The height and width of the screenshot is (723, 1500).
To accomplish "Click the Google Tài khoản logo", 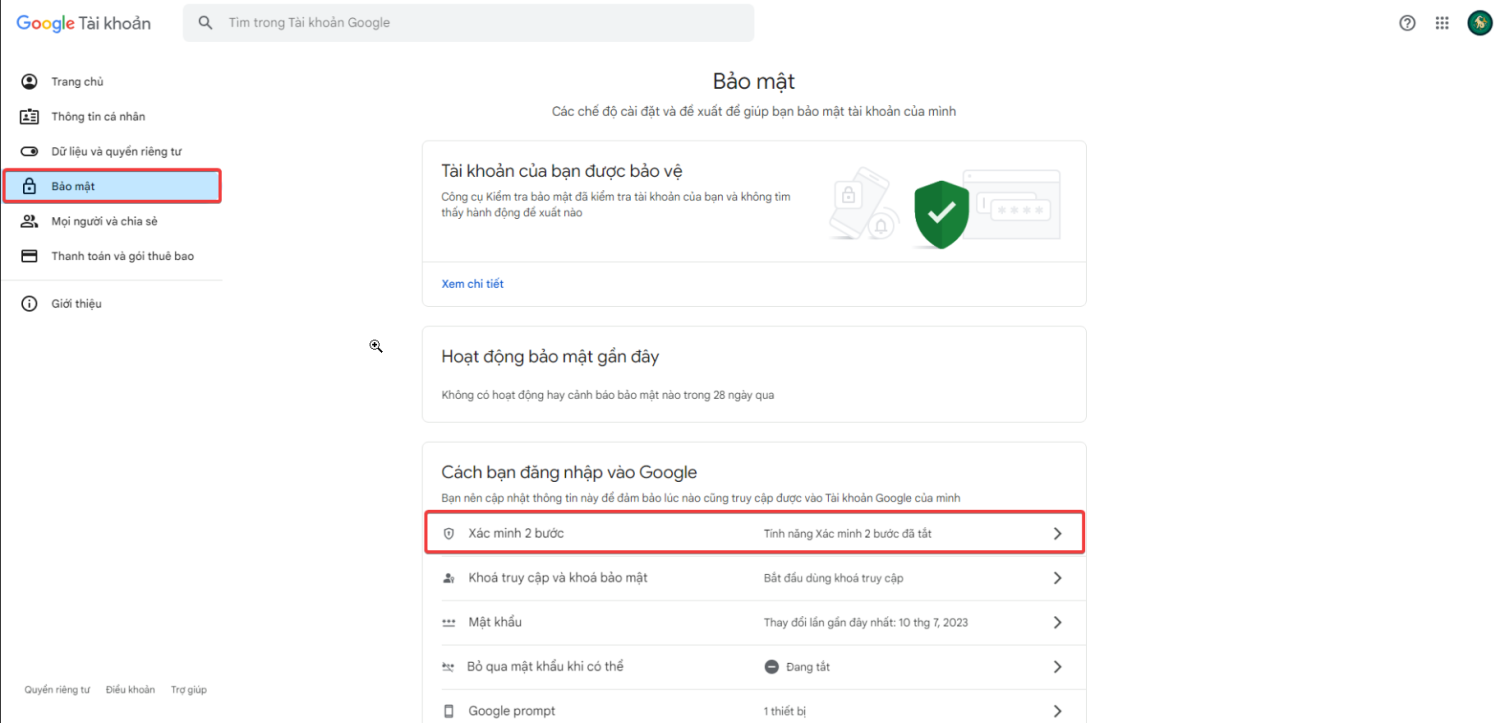I will pyautogui.click(x=83, y=23).
